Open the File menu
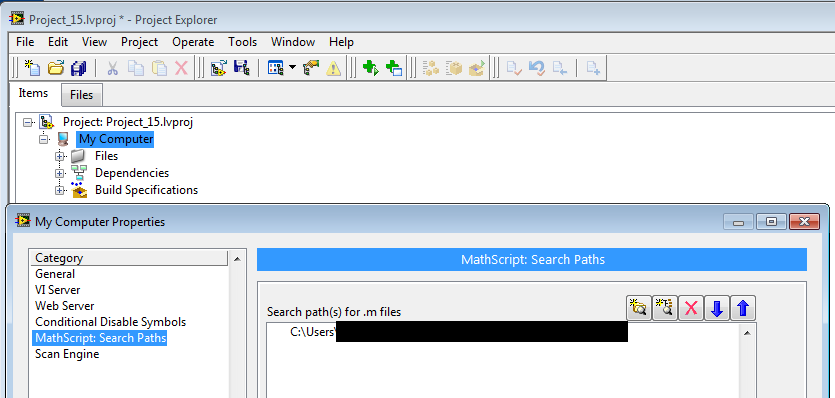 pos(25,42)
